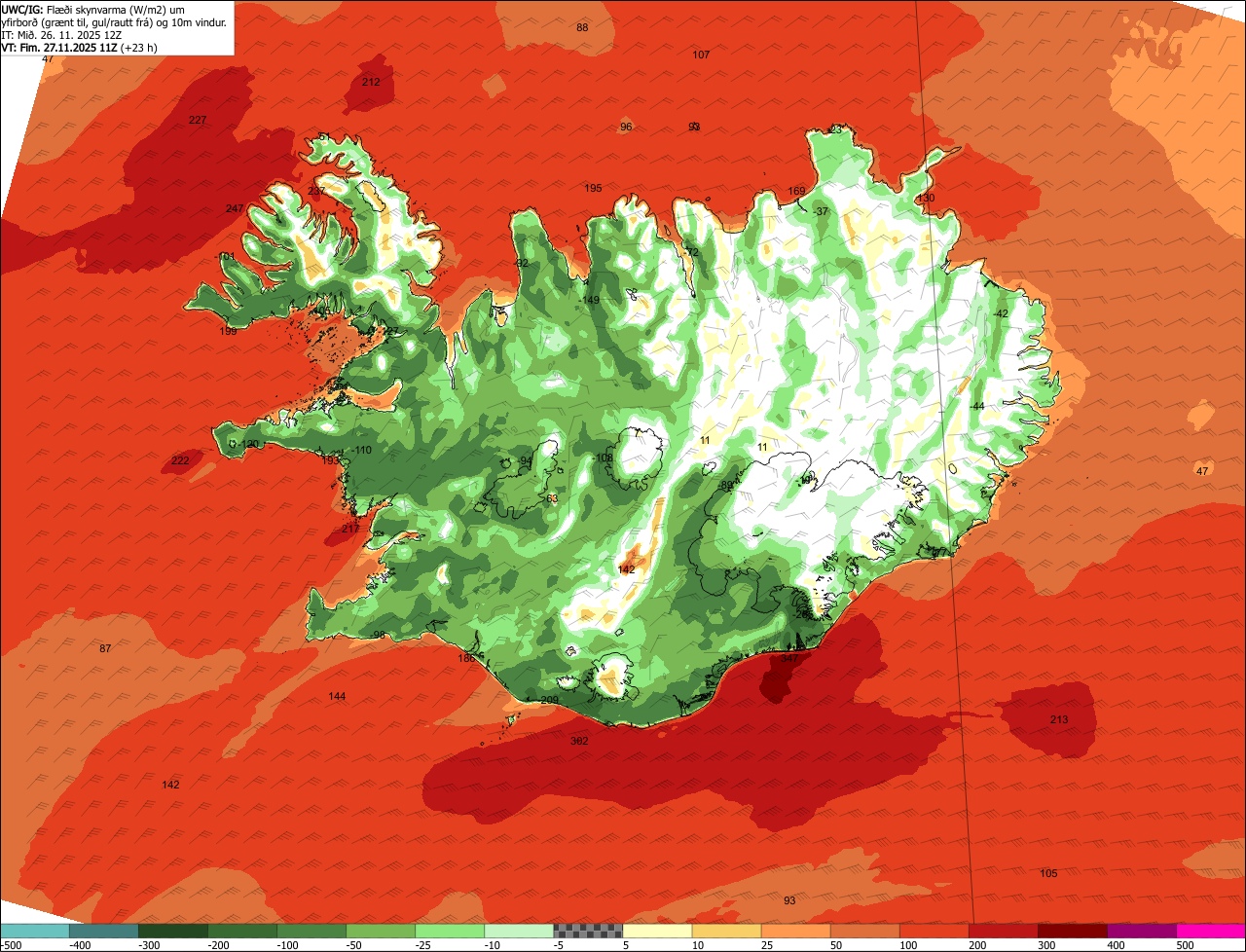The image size is (1246, 952).
Task: Click the legend swatch between 100 and 200
Action: click(934, 931)
